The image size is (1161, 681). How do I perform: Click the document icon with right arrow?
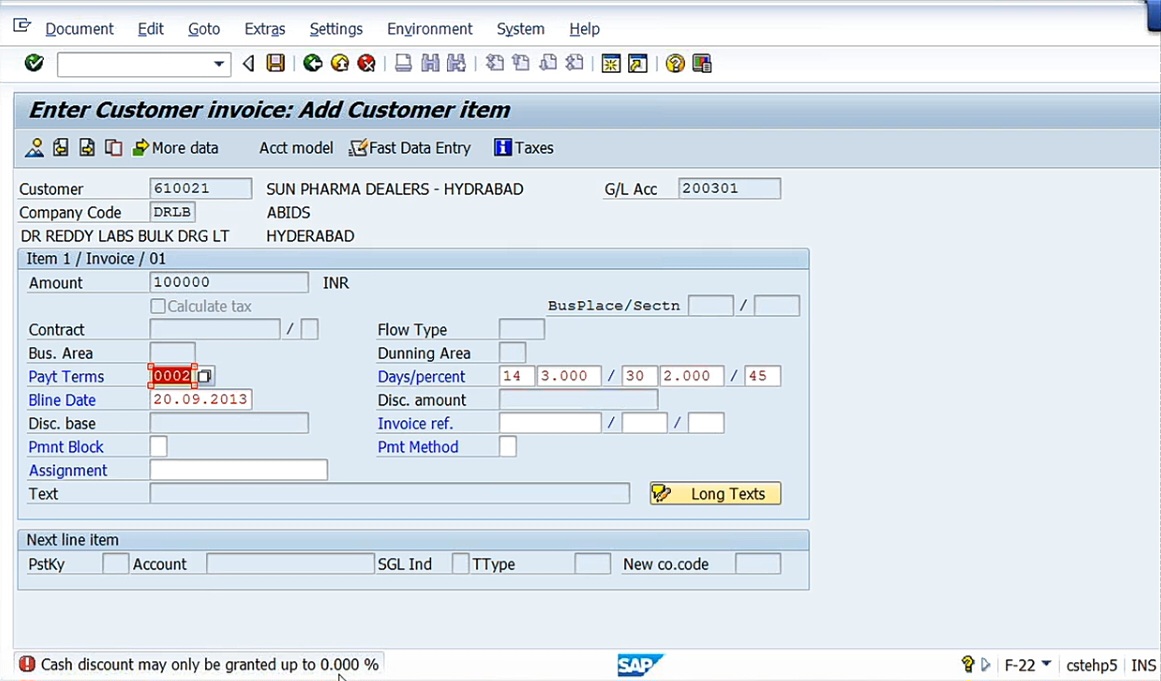click(87, 148)
